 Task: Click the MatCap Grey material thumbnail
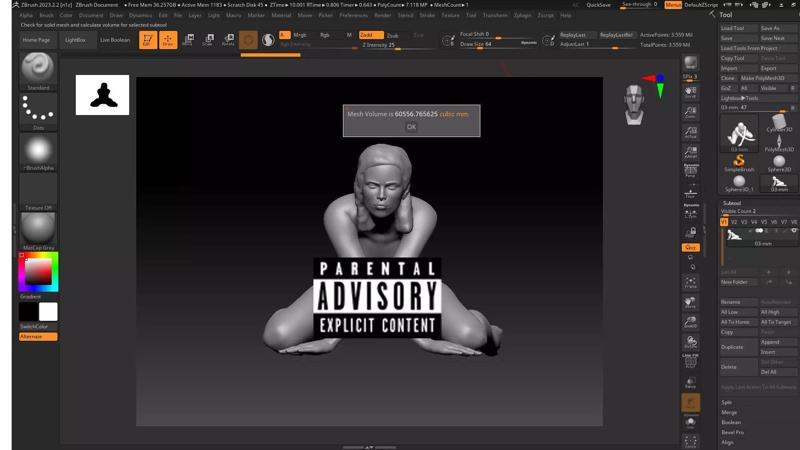click(x=38, y=229)
